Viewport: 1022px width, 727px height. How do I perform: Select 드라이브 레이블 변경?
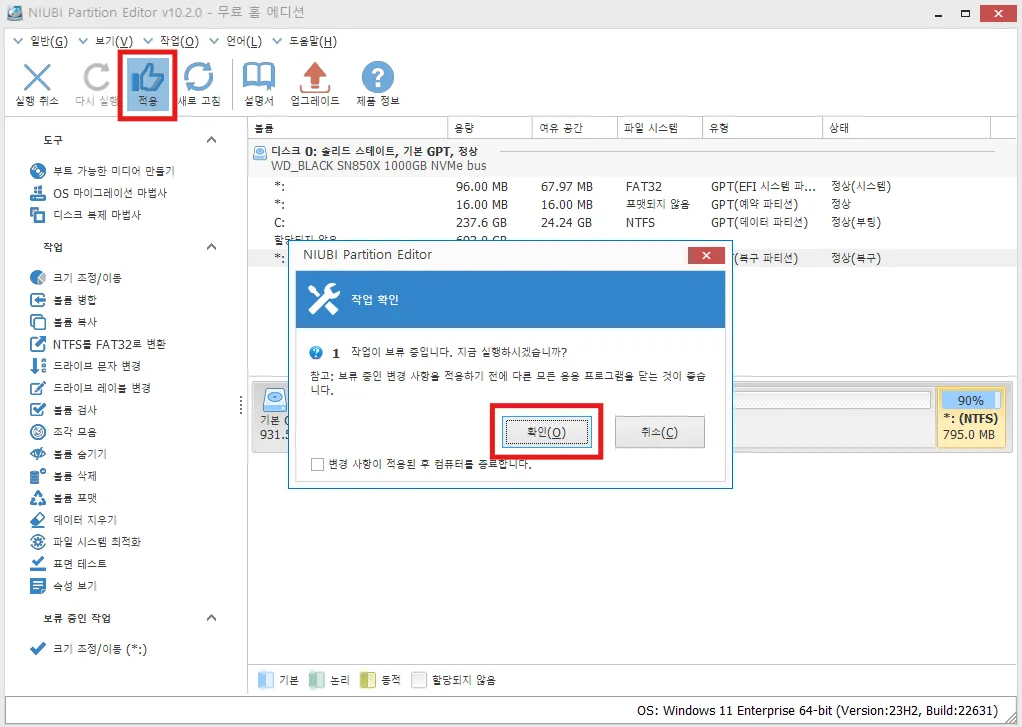pyautogui.click(x=91, y=388)
